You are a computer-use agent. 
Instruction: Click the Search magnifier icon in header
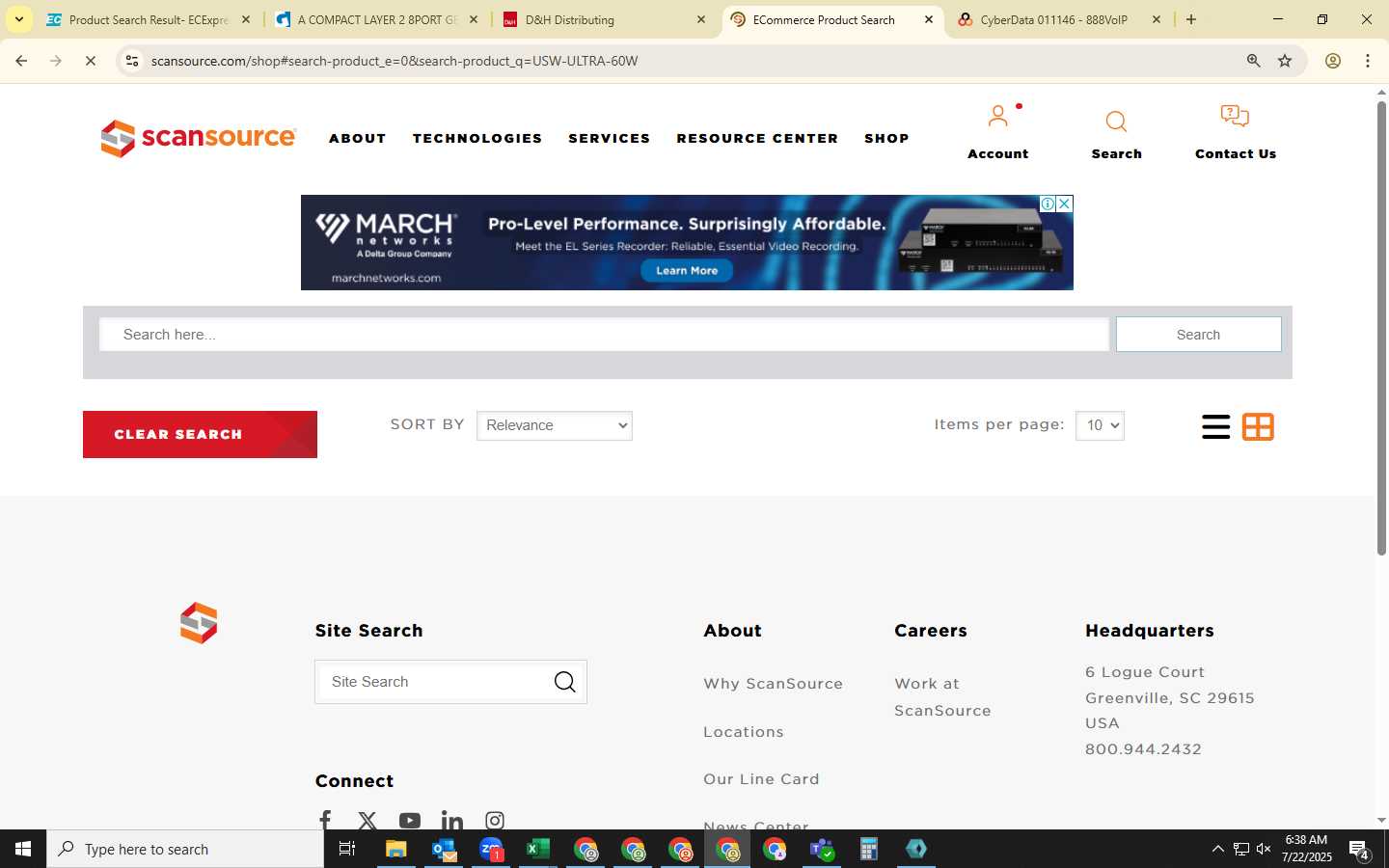click(1116, 122)
